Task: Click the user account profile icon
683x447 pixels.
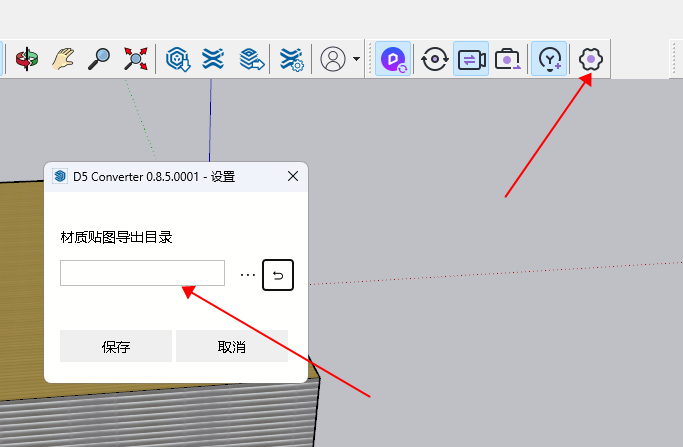Action: [x=332, y=59]
